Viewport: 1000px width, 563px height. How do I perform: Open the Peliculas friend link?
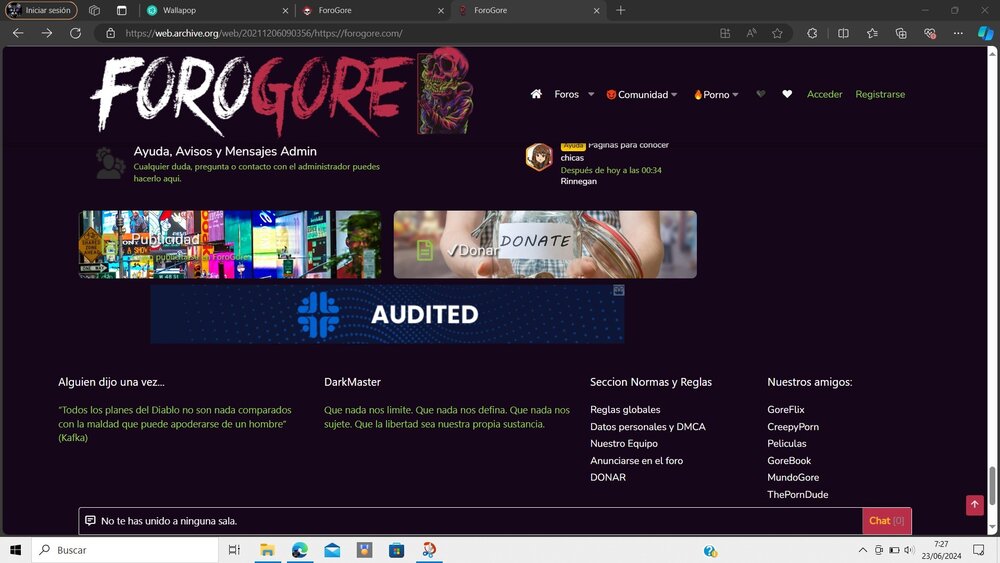coord(786,443)
